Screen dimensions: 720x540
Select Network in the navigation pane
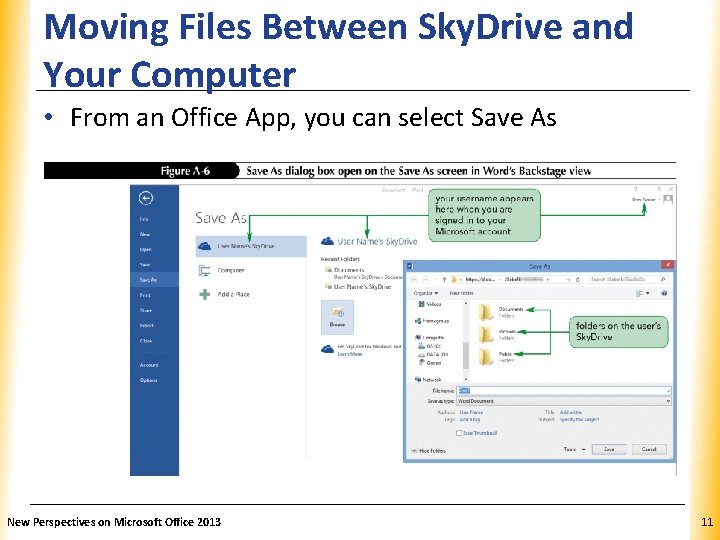coord(428,380)
